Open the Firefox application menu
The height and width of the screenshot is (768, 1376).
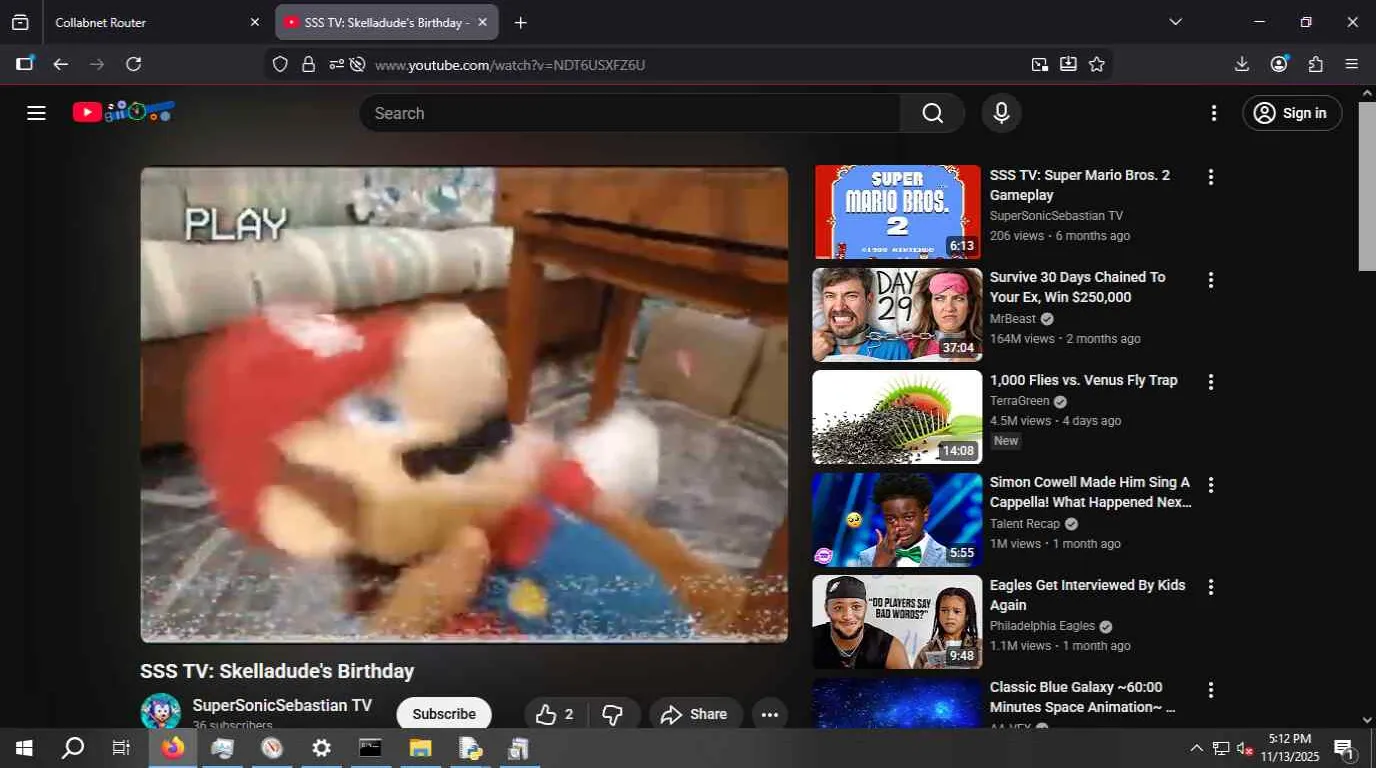pos(1352,64)
